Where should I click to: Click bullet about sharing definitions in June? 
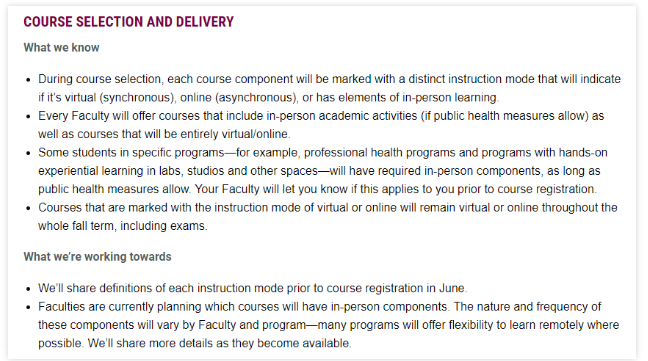(x=253, y=288)
